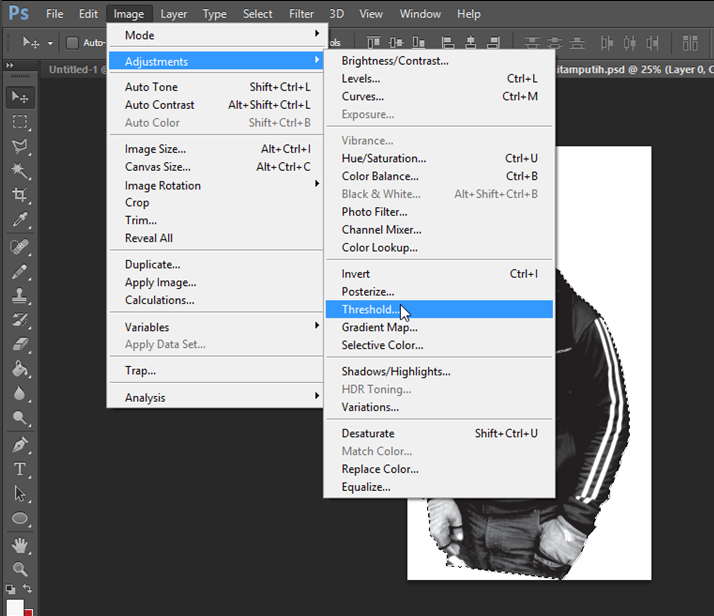This screenshot has height=616, width=714.
Task: Select the Brush tool
Action: [20, 271]
